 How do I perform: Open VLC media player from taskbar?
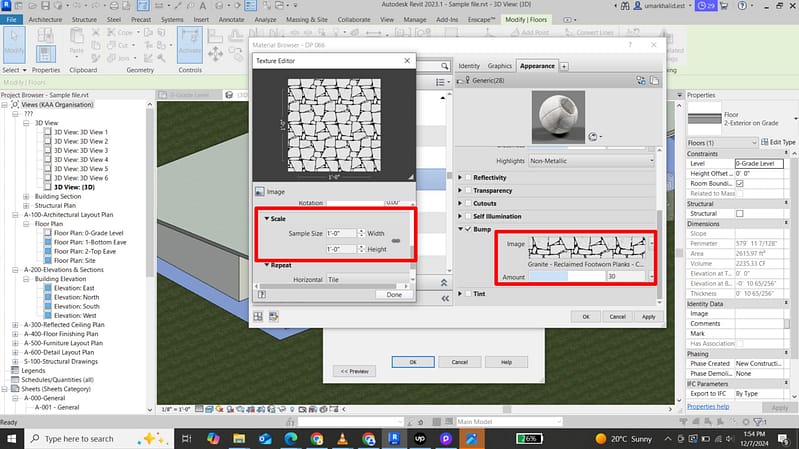(343, 438)
